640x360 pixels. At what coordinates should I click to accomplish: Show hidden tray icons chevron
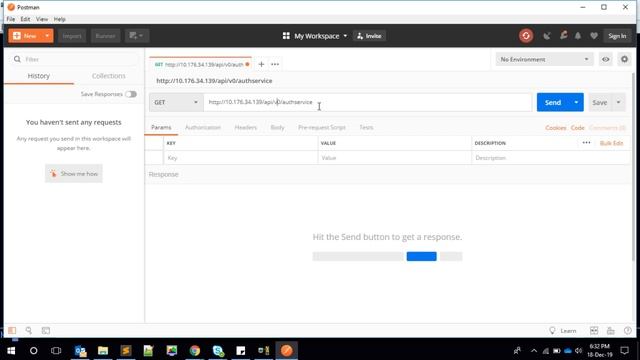534,351
